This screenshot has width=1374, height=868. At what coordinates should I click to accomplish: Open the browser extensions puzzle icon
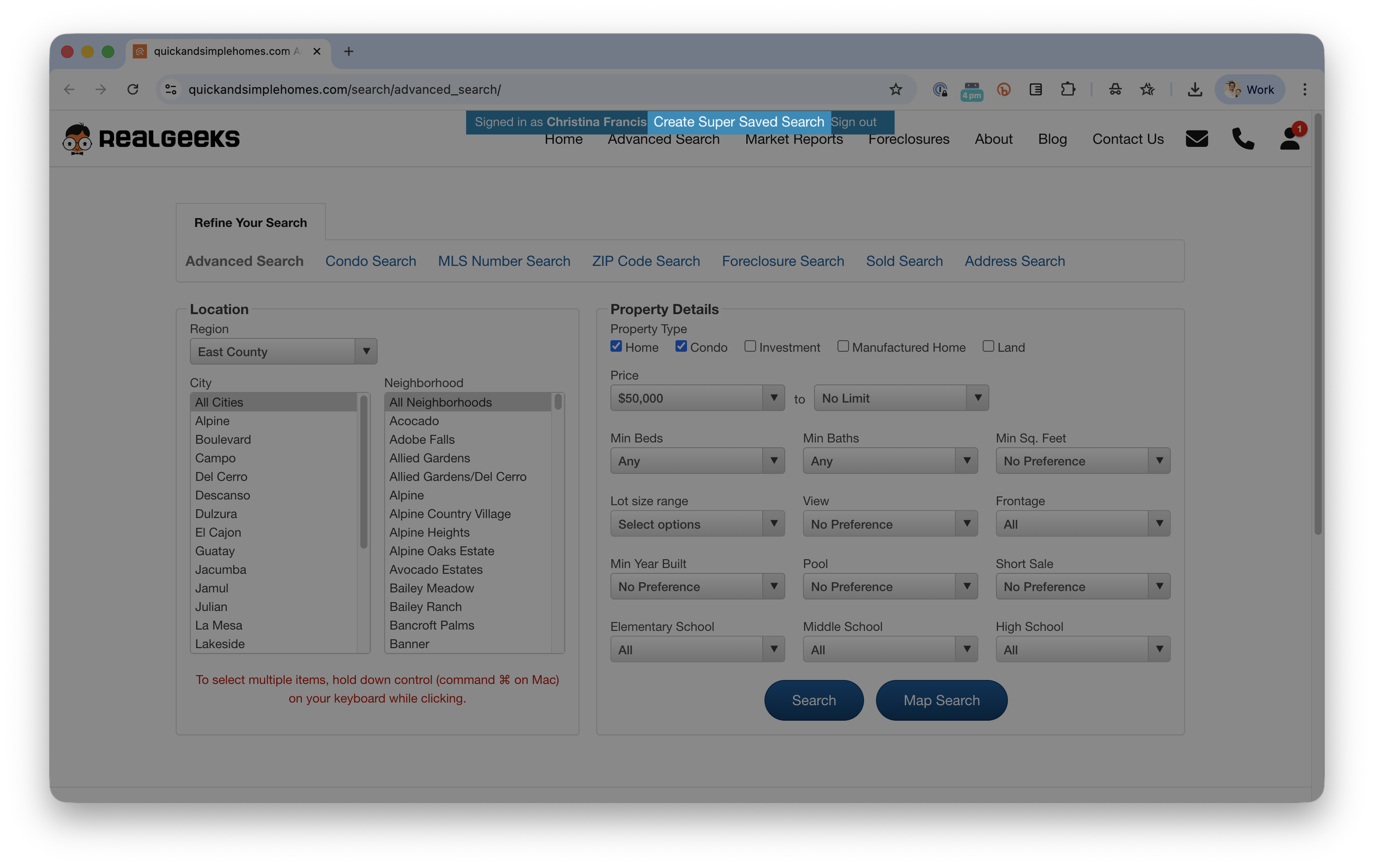coord(1068,89)
